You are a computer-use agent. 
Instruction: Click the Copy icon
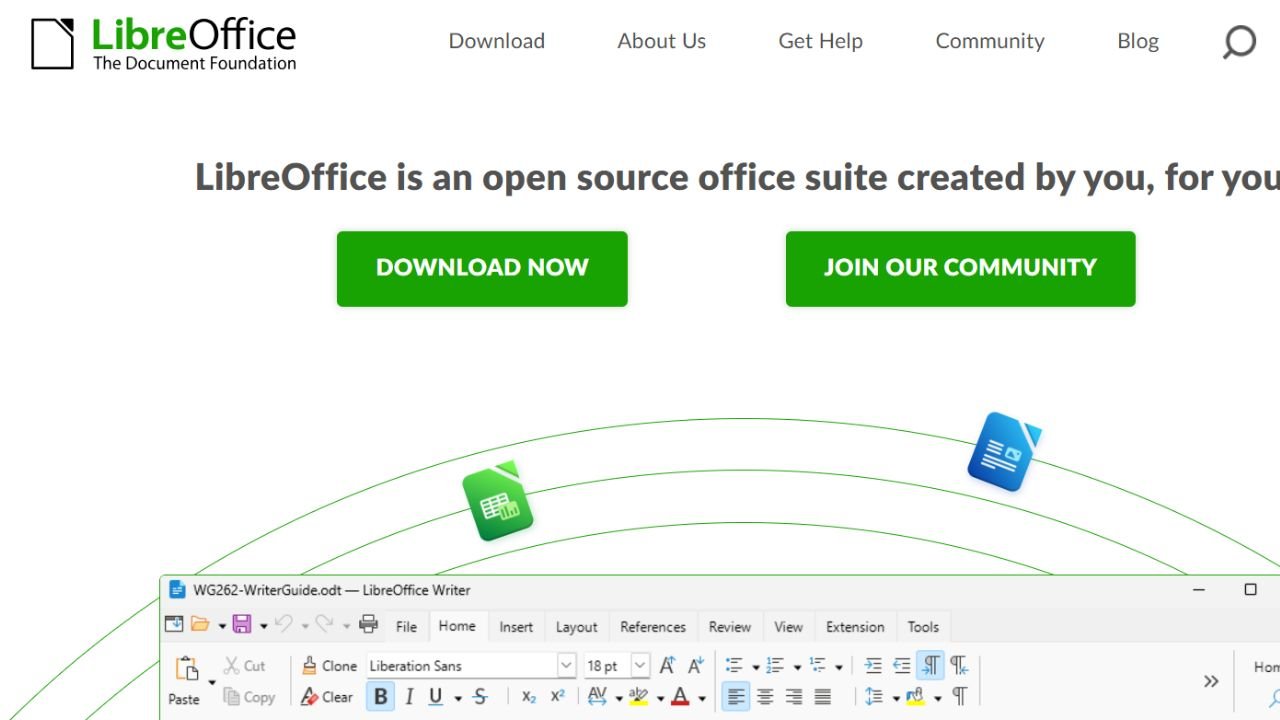pyautogui.click(x=232, y=697)
